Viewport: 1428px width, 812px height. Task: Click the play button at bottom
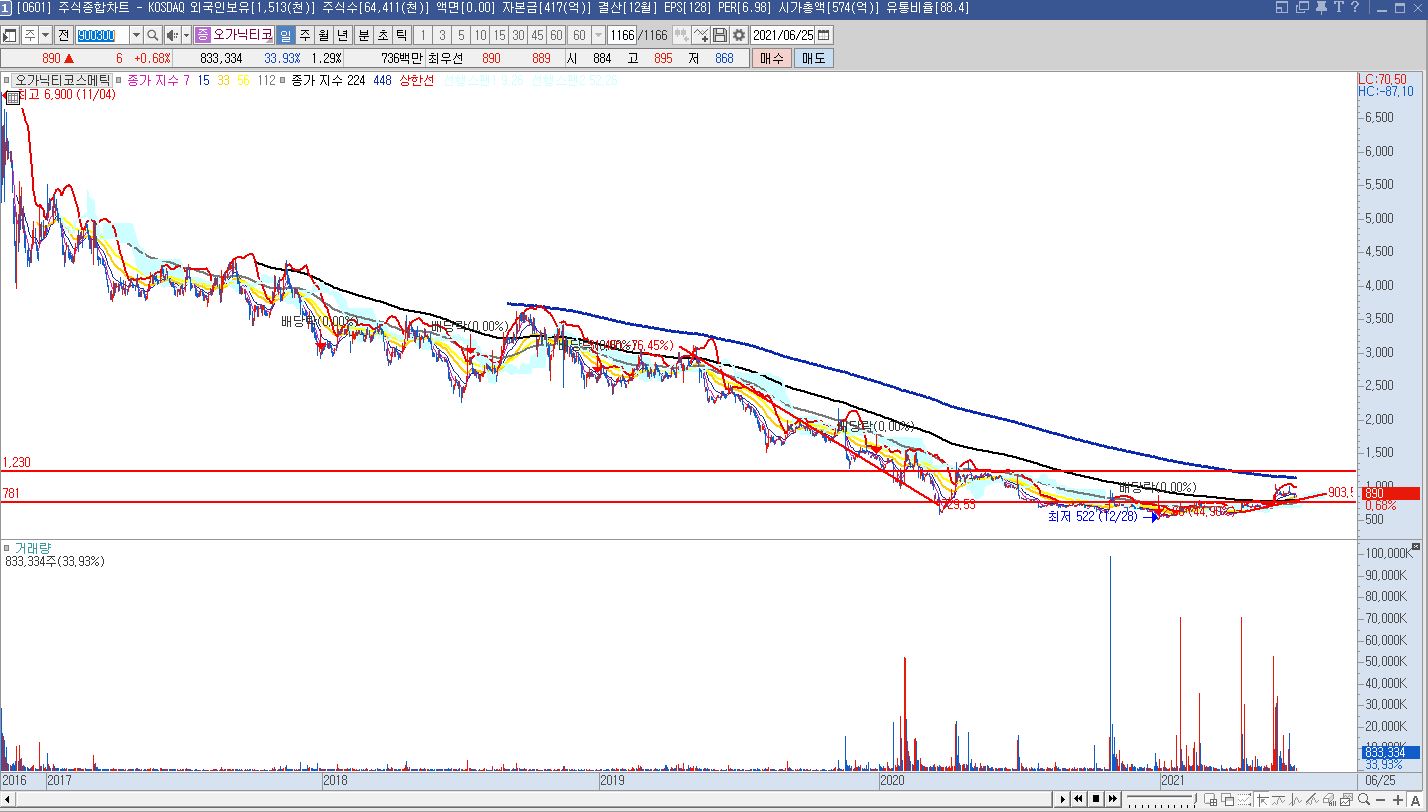tap(1063, 799)
